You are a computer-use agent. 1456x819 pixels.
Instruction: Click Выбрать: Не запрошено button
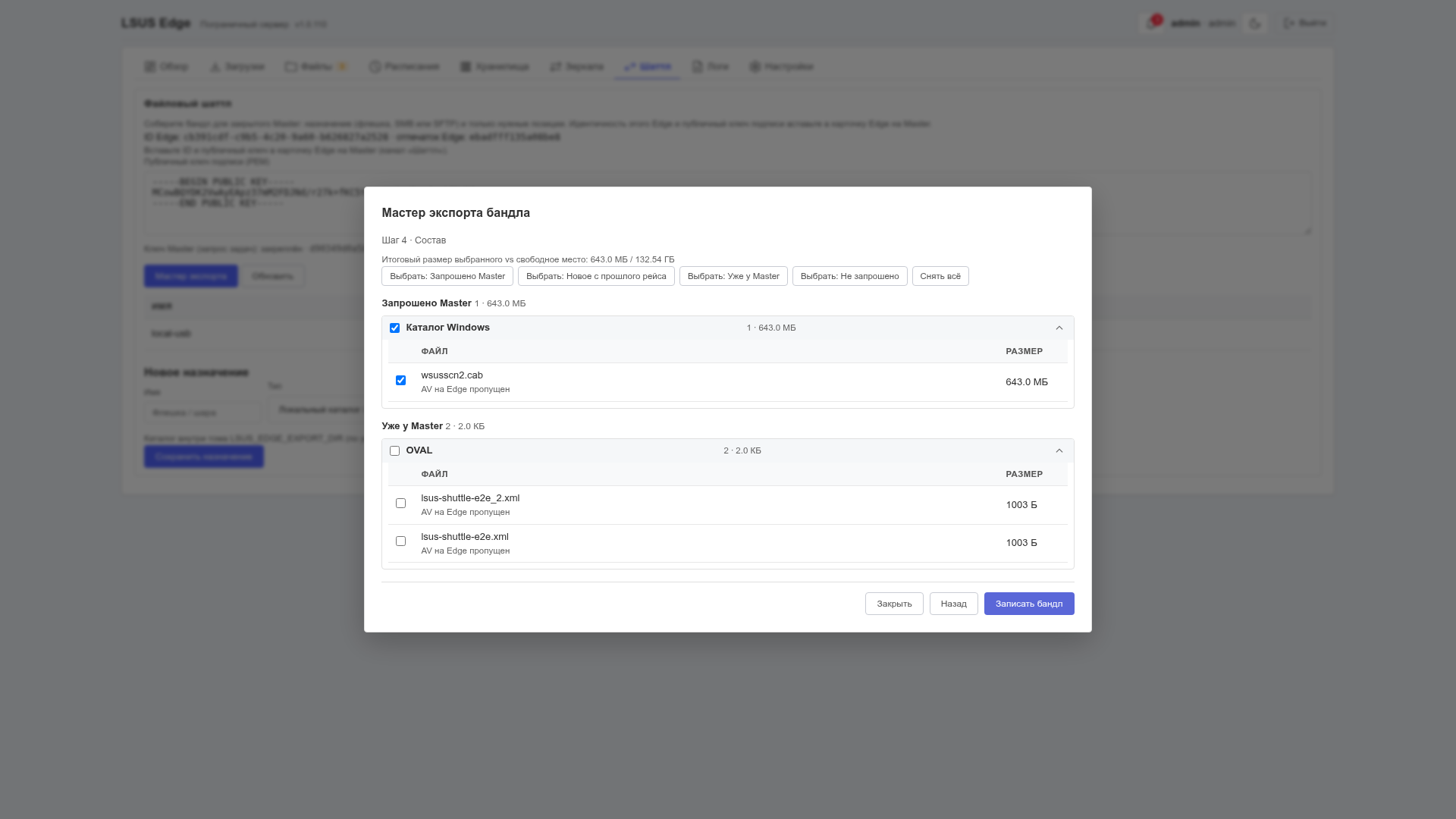[849, 276]
